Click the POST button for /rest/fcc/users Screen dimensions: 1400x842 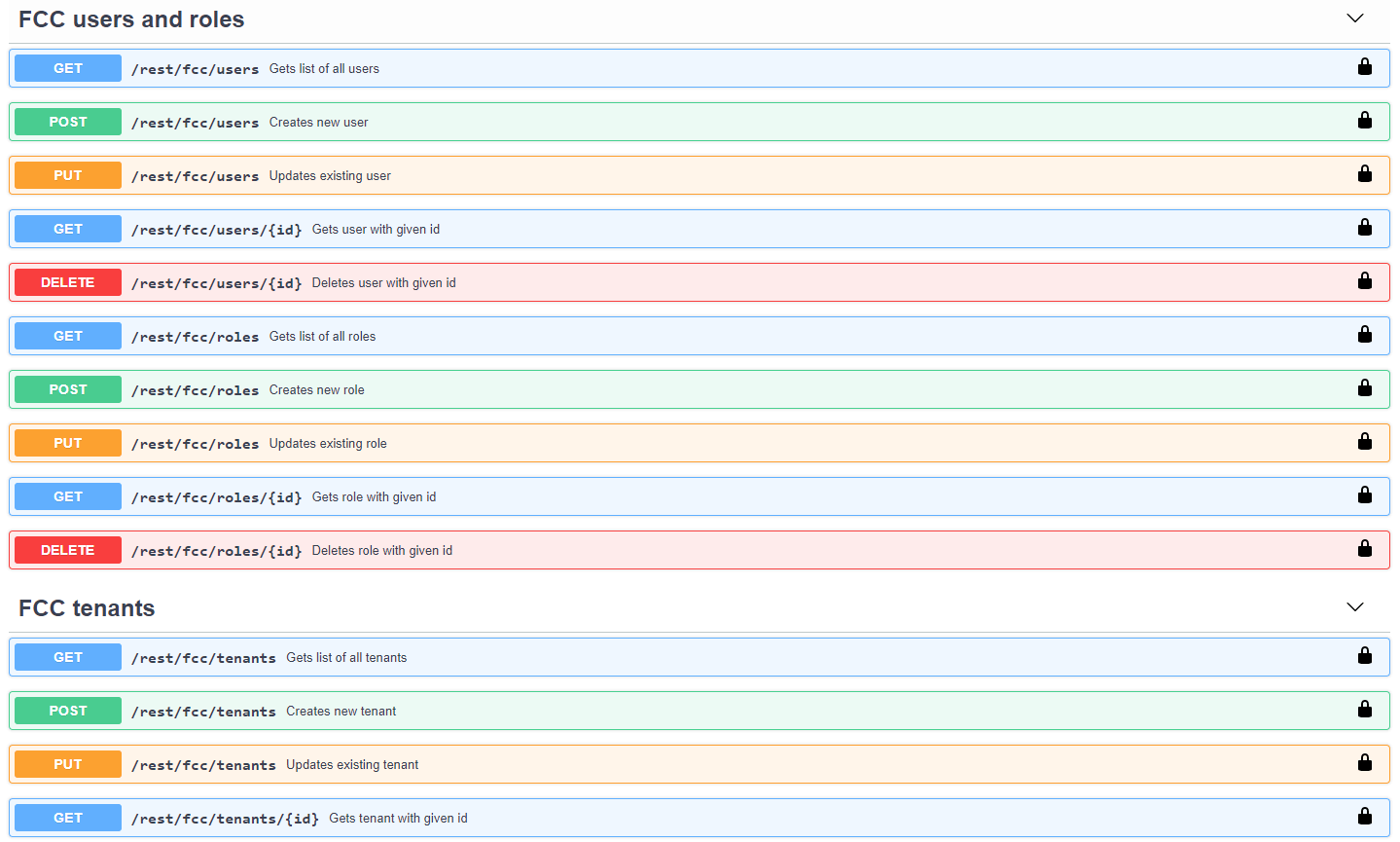(68, 122)
